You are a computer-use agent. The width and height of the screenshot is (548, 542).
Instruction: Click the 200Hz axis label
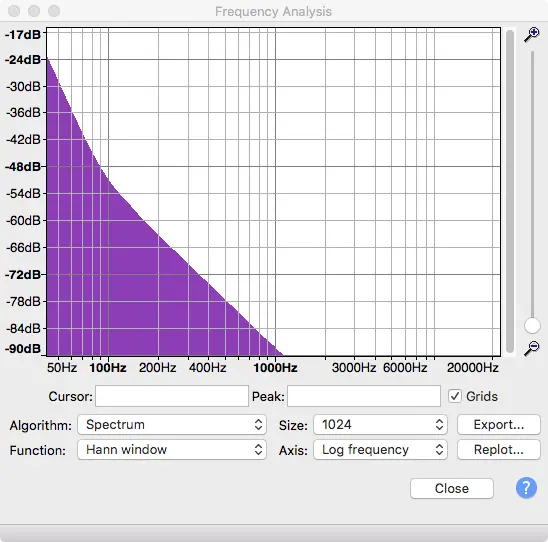158,368
